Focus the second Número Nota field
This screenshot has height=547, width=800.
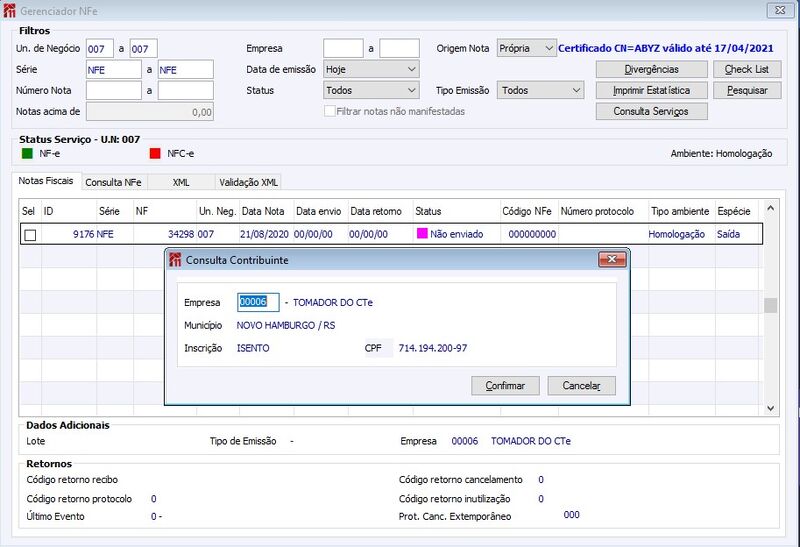click(186, 90)
